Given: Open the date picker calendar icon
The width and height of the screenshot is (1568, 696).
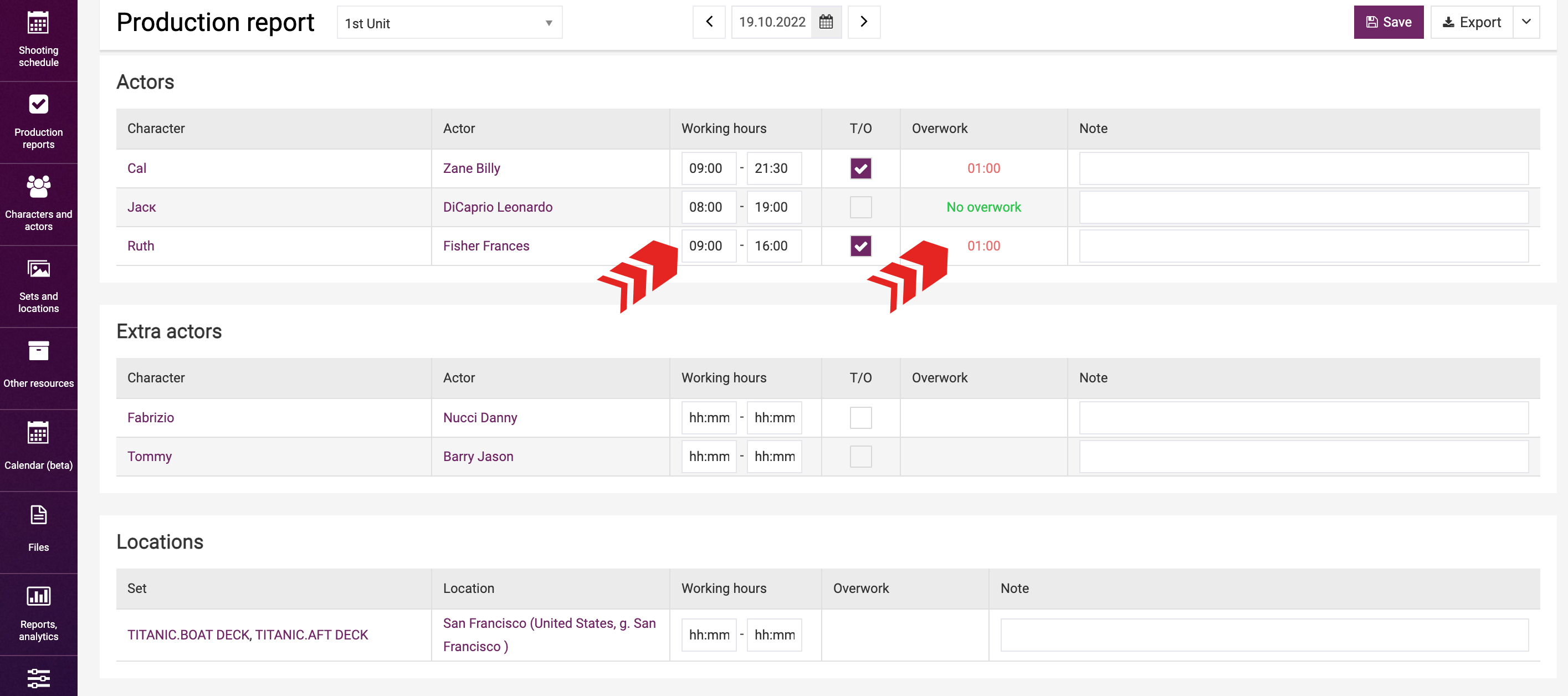Looking at the screenshot, I should pos(826,22).
